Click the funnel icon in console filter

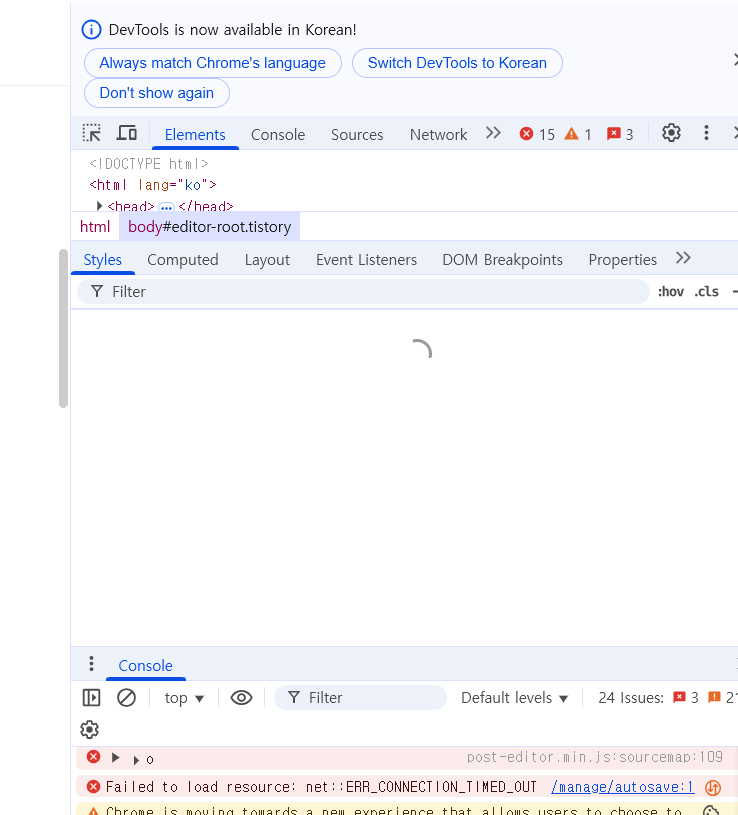294,697
